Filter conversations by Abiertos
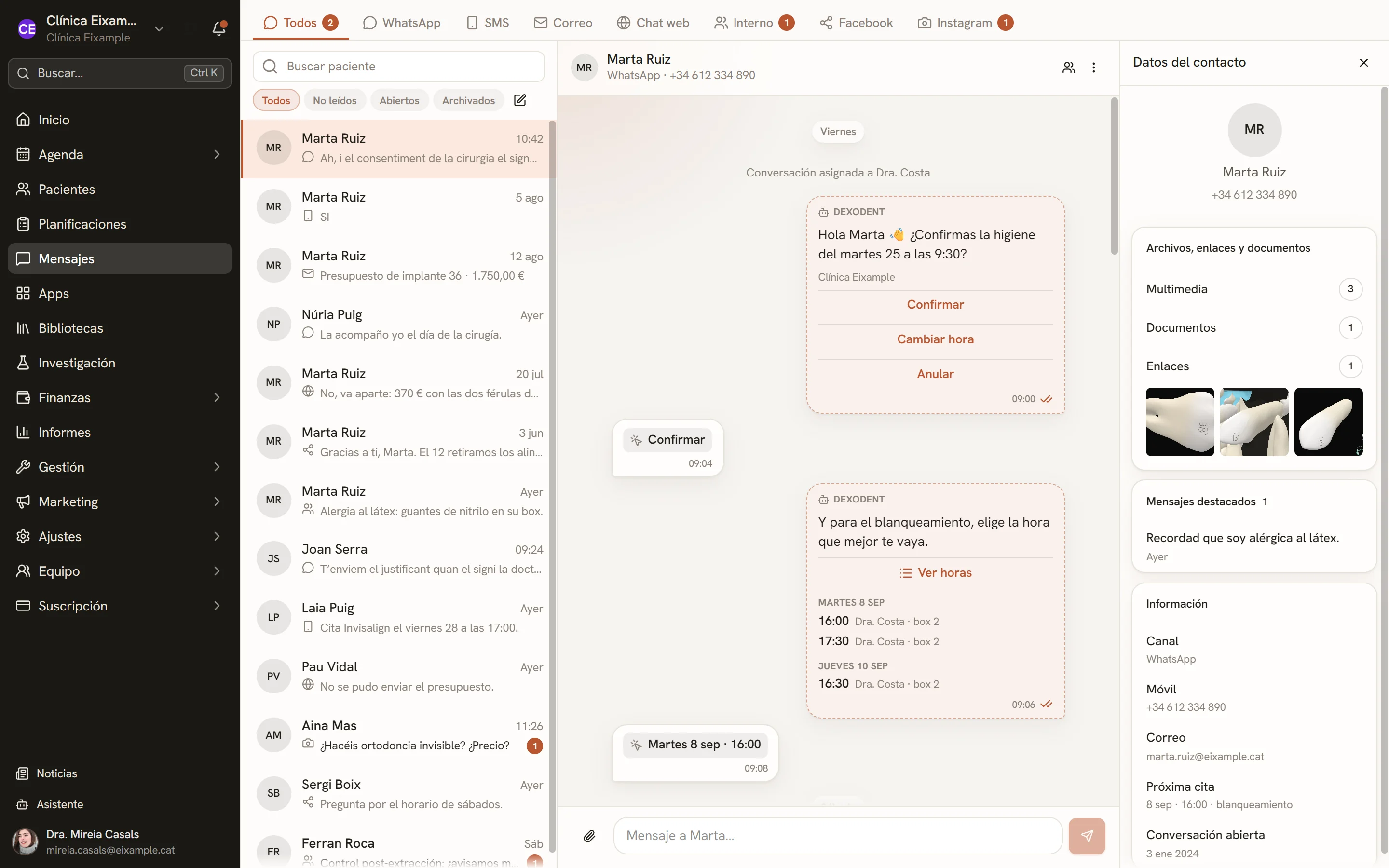 399,100
